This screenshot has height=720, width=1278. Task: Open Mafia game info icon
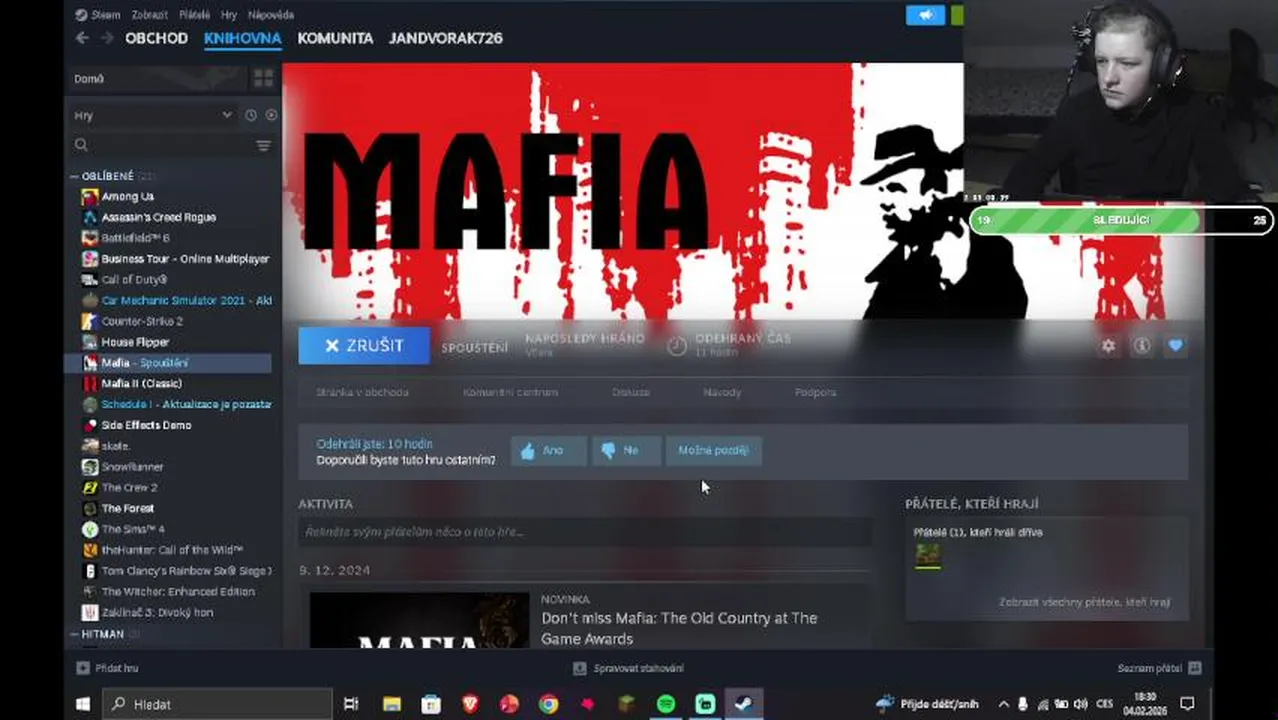click(1142, 345)
